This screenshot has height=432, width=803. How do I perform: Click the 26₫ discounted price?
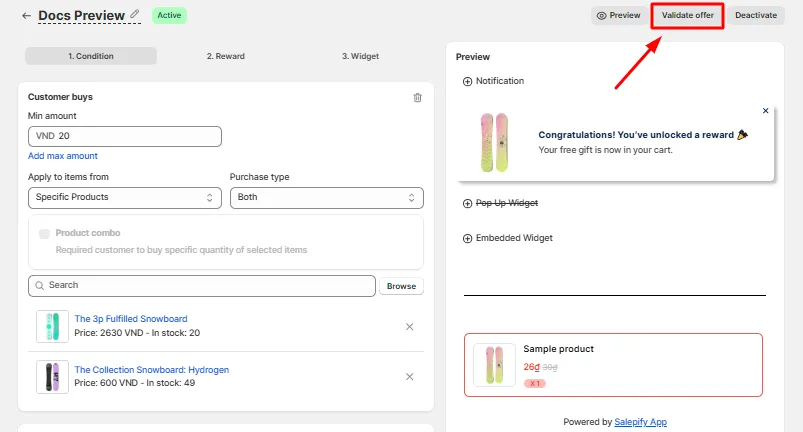point(531,367)
